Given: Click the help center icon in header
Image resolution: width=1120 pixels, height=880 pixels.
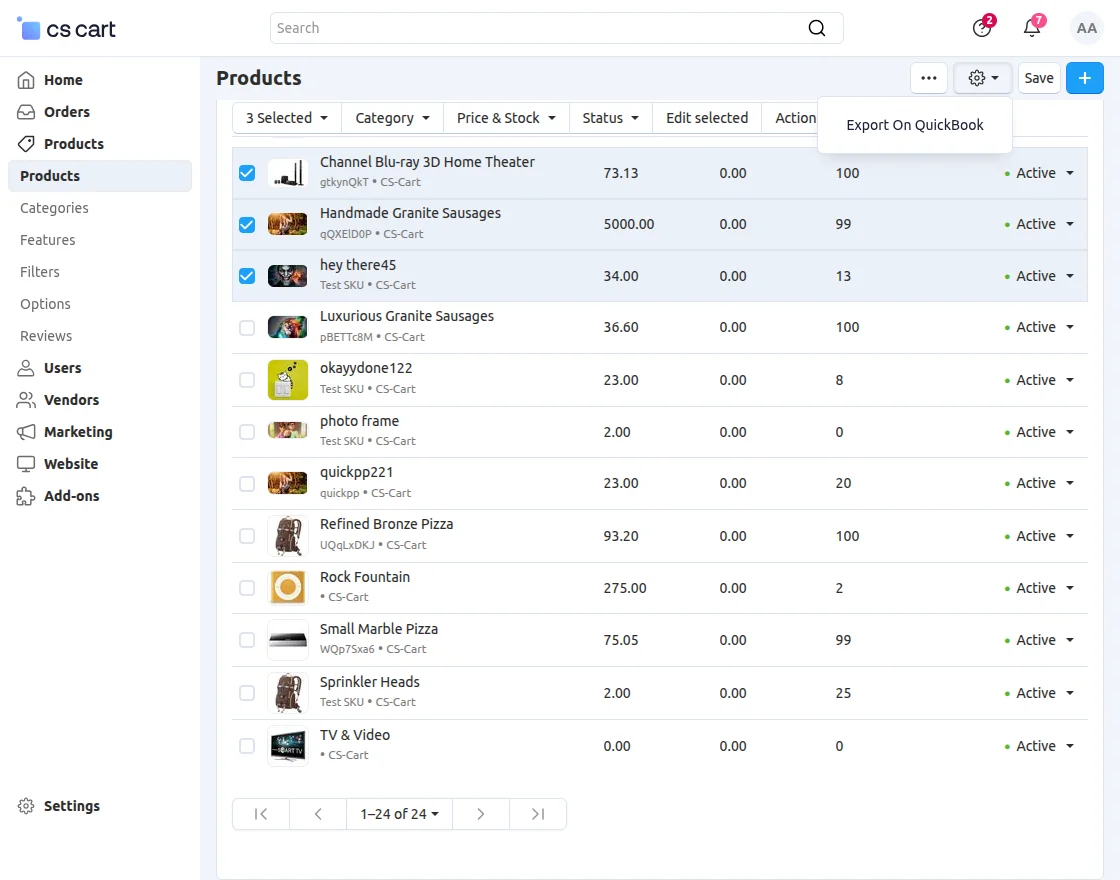Looking at the screenshot, I should (x=982, y=28).
